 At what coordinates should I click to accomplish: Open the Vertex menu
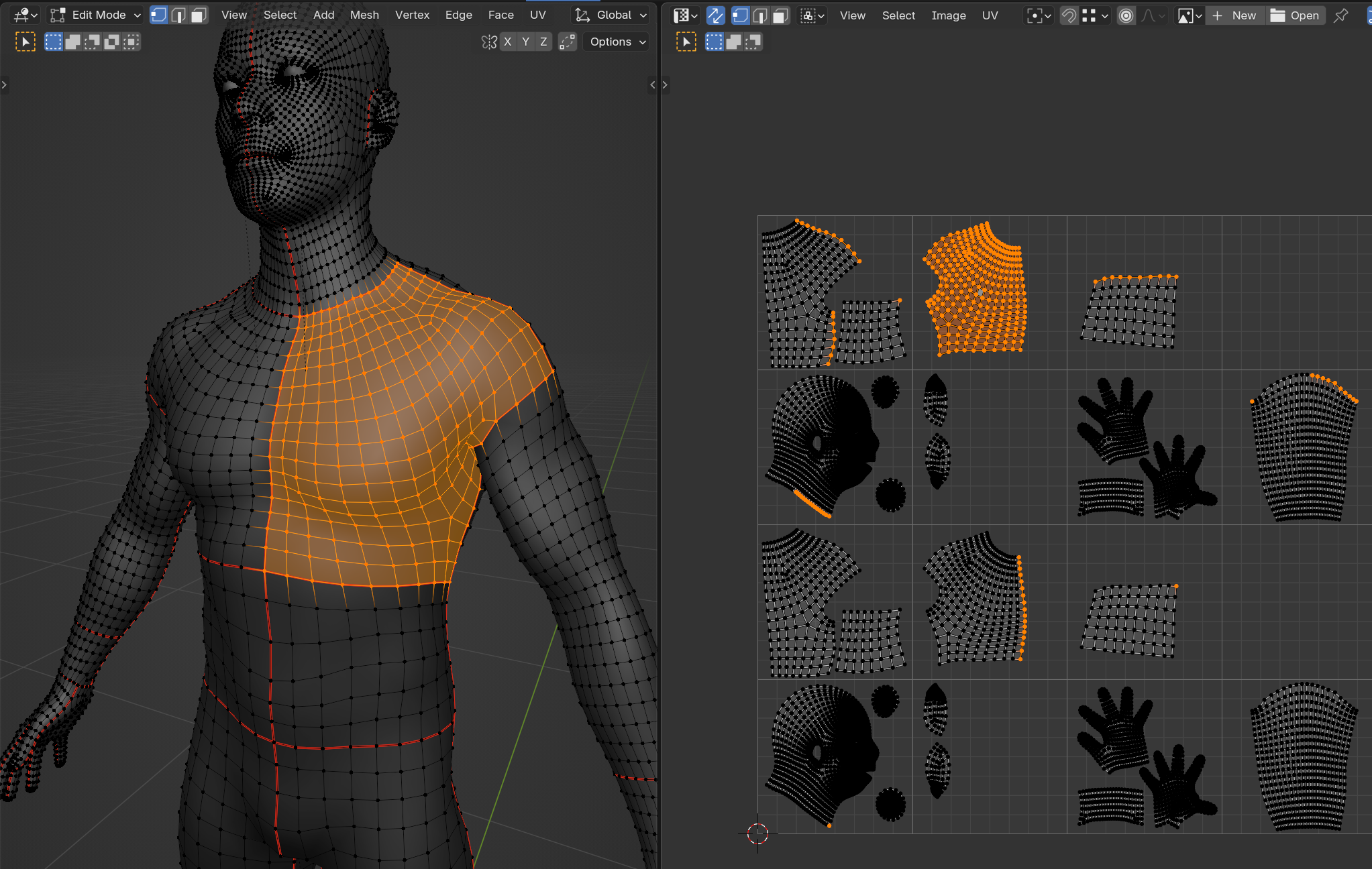point(412,15)
